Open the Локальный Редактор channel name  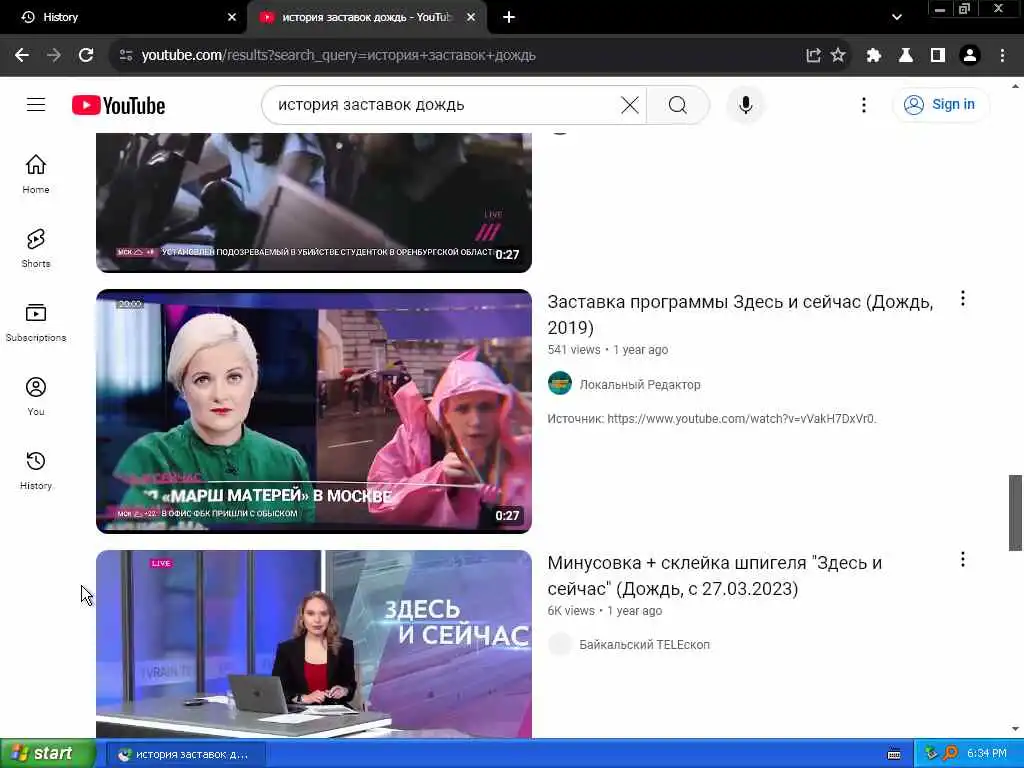pyautogui.click(x=640, y=385)
